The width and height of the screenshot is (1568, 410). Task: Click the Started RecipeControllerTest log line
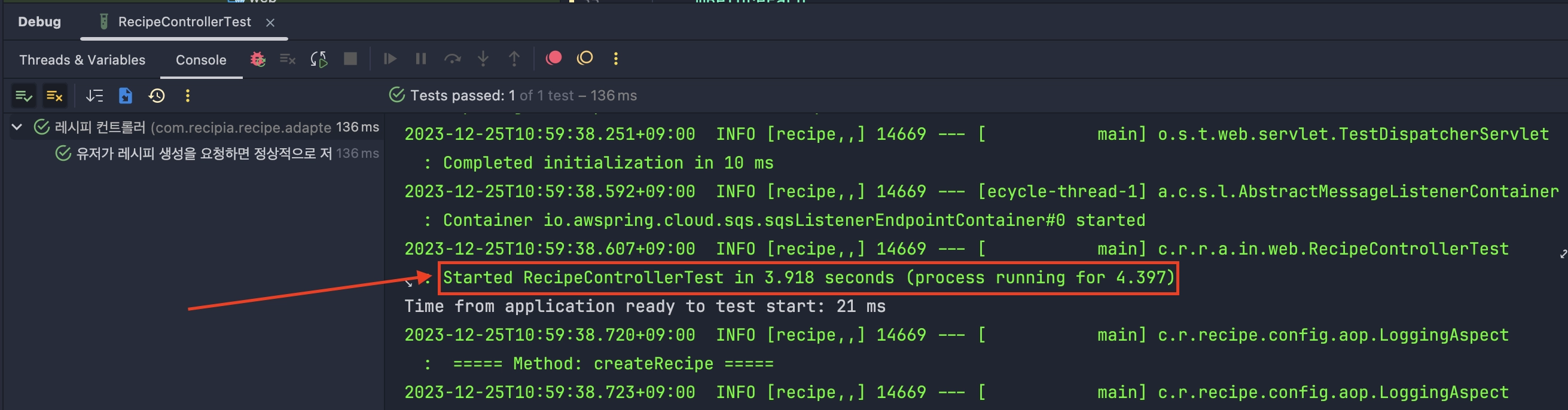(809, 278)
